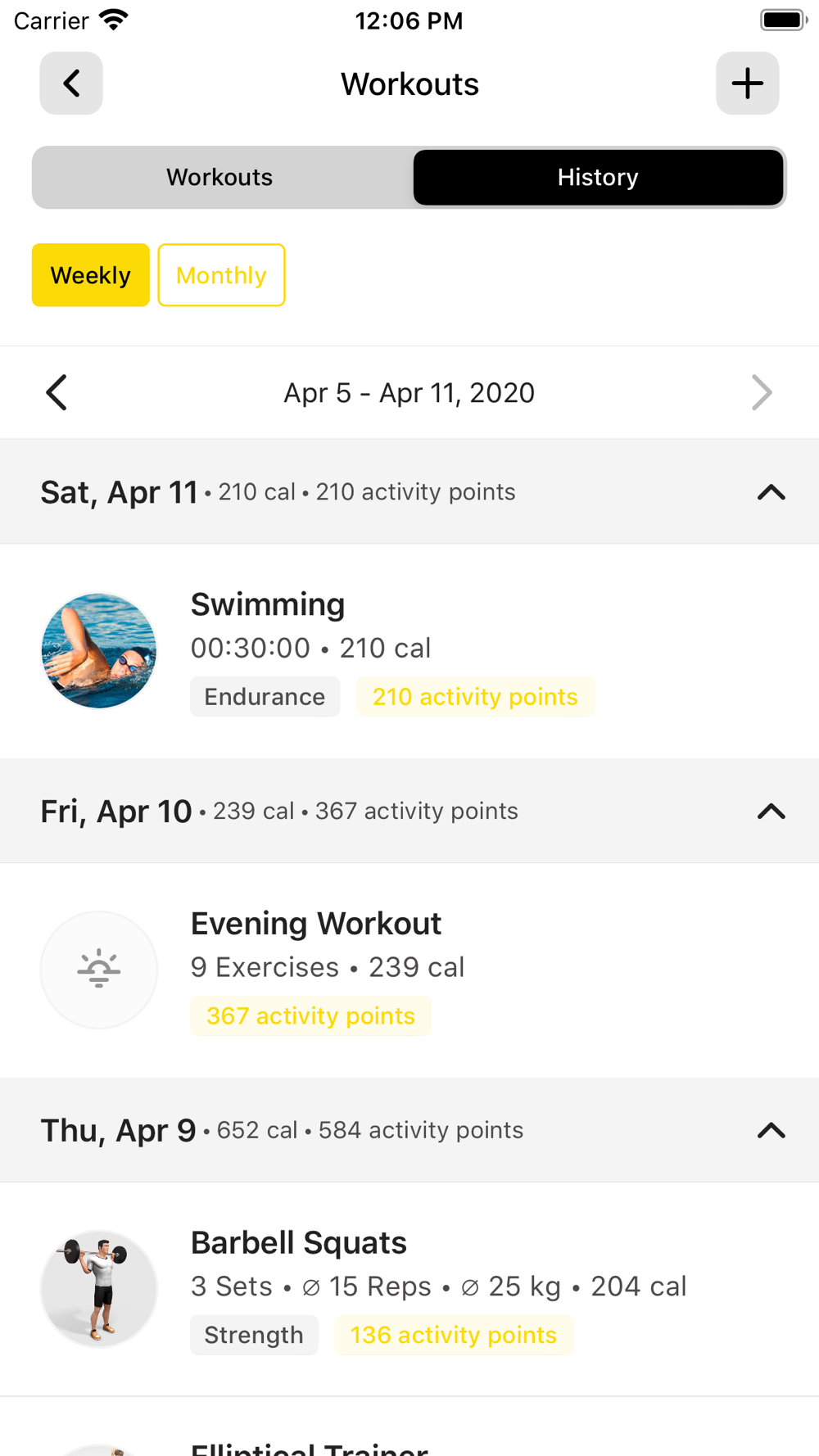Tap the Endurance tag on Swimming
Screen dimensions: 819x1456
pyautogui.click(x=265, y=697)
